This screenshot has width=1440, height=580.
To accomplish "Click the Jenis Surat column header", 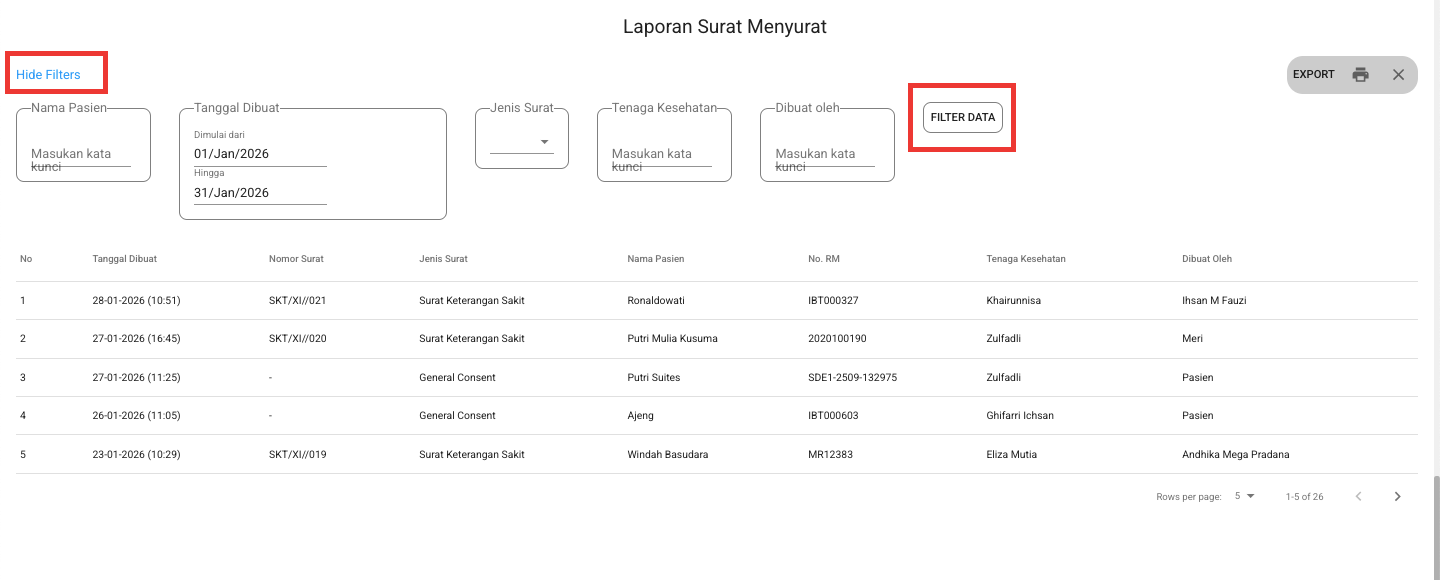I will [x=443, y=259].
